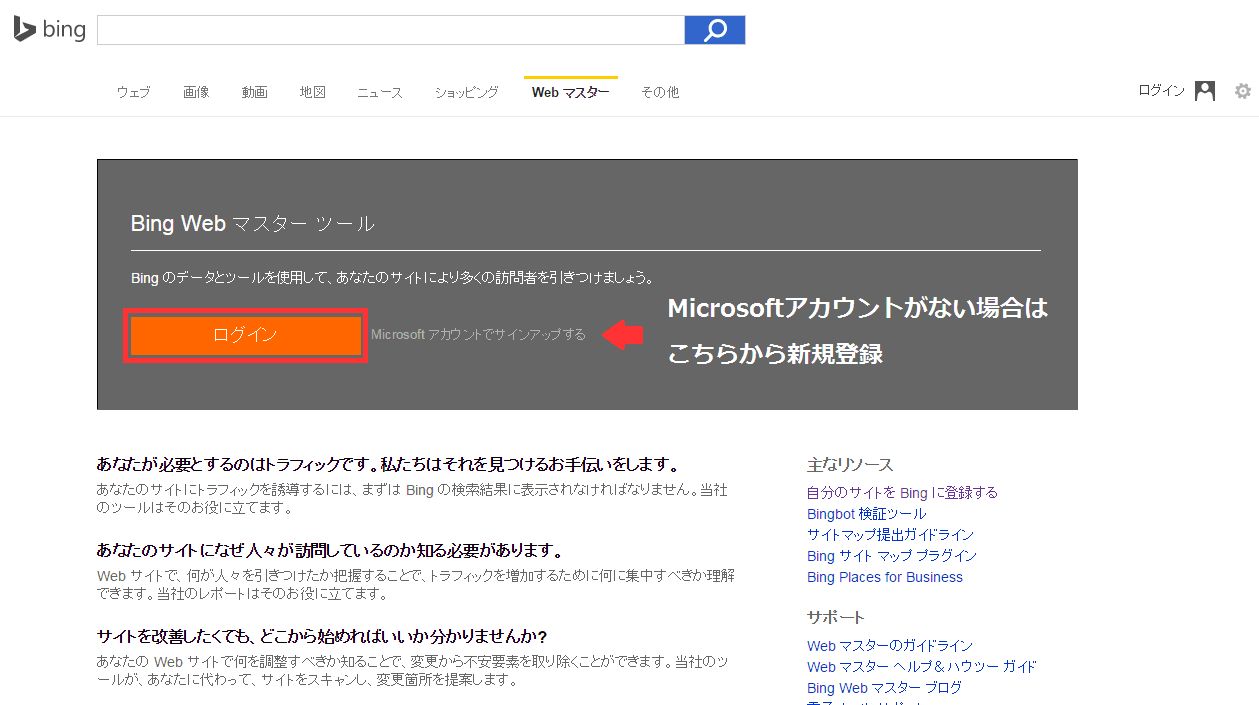
Task: Open the account avatar icon
Action: (x=1205, y=91)
